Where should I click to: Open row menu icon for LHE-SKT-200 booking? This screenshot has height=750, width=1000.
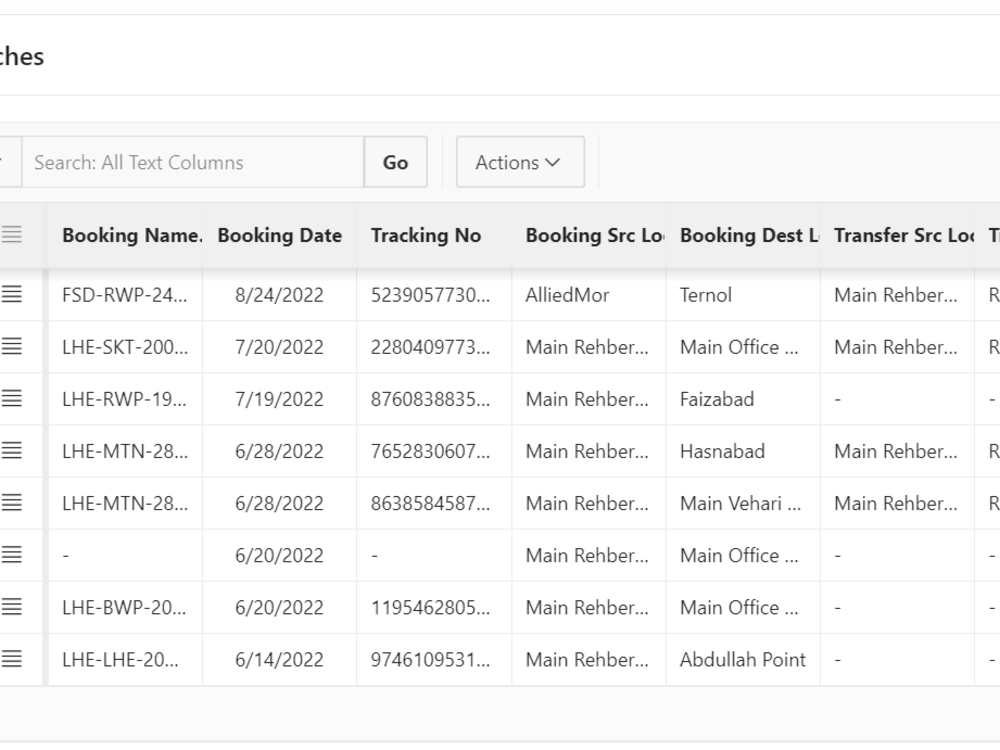[x=11, y=347]
